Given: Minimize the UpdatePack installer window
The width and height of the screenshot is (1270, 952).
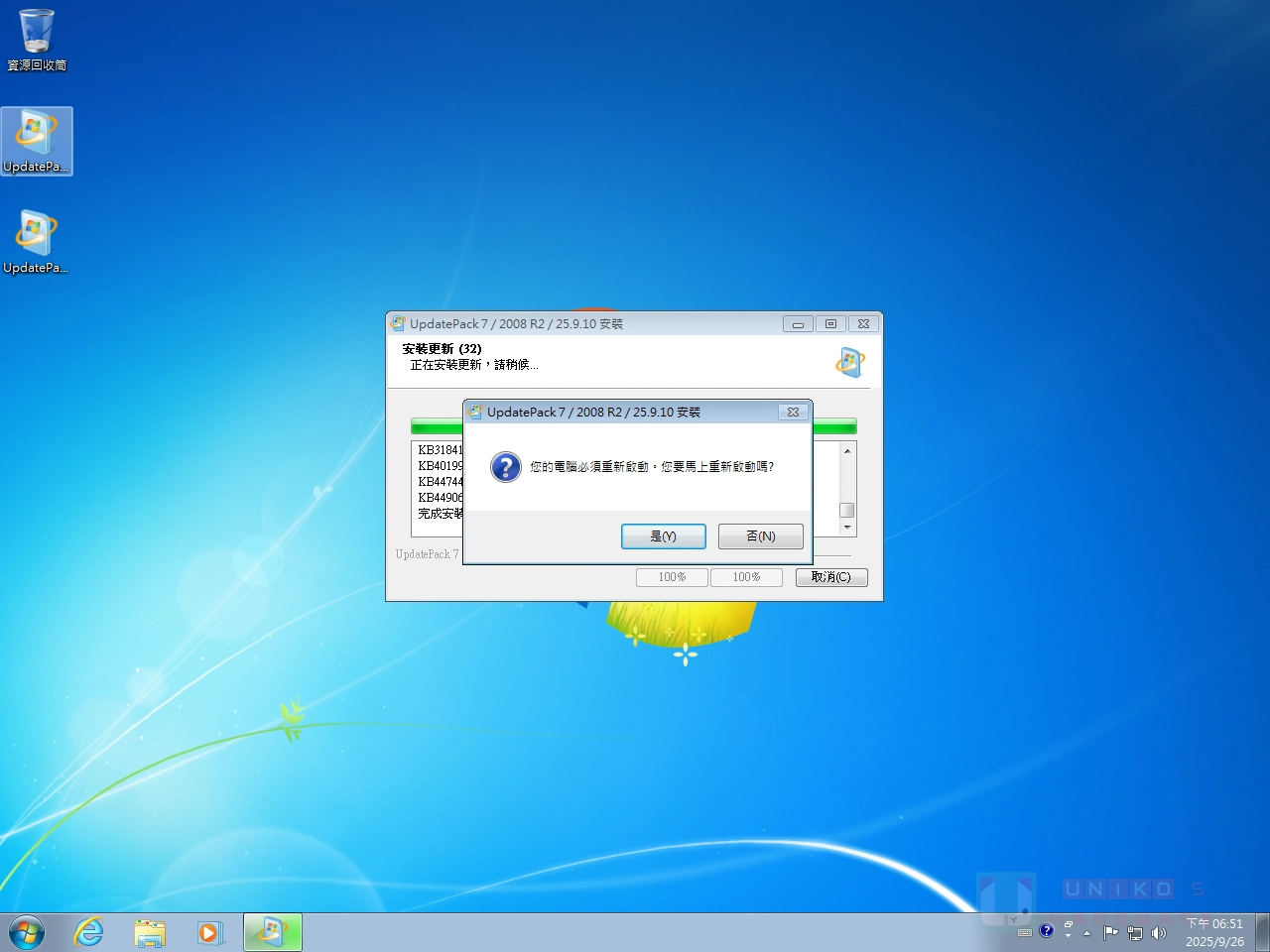Looking at the screenshot, I should pos(798,324).
